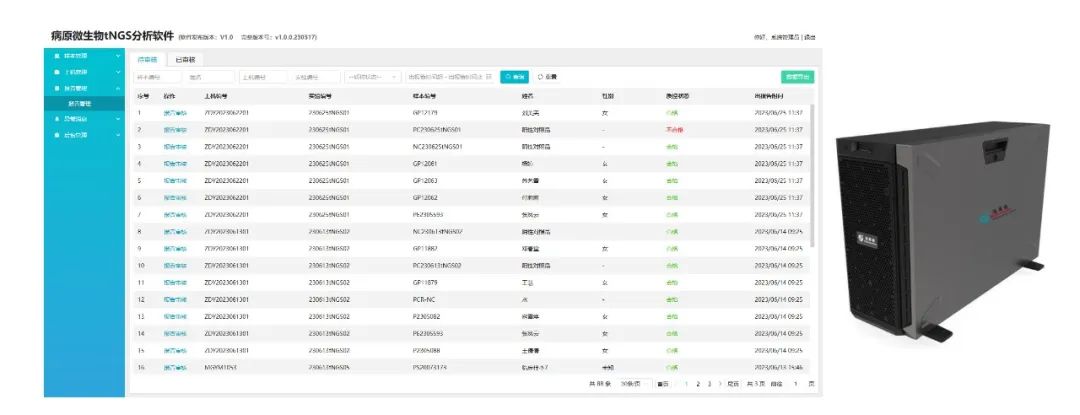1080x415 pixels.
Task: Open the calendar icon in the date range filter
Action: point(489,76)
